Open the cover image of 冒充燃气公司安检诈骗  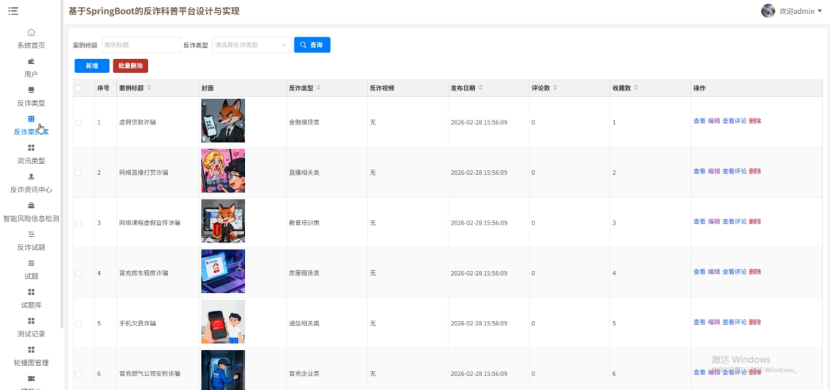pos(223,370)
